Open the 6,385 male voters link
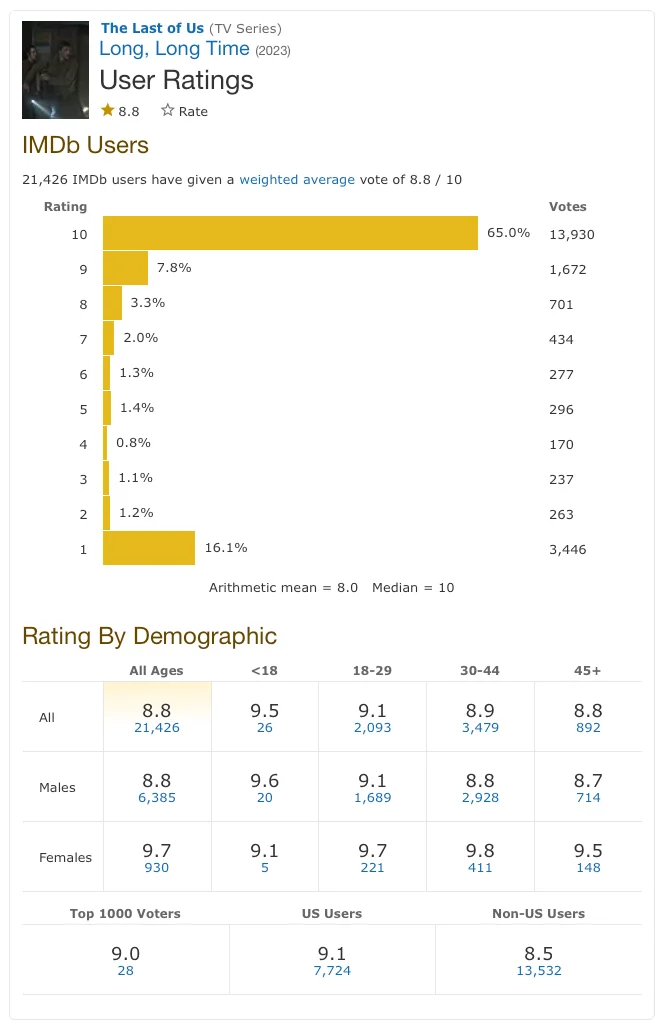 coord(157,798)
